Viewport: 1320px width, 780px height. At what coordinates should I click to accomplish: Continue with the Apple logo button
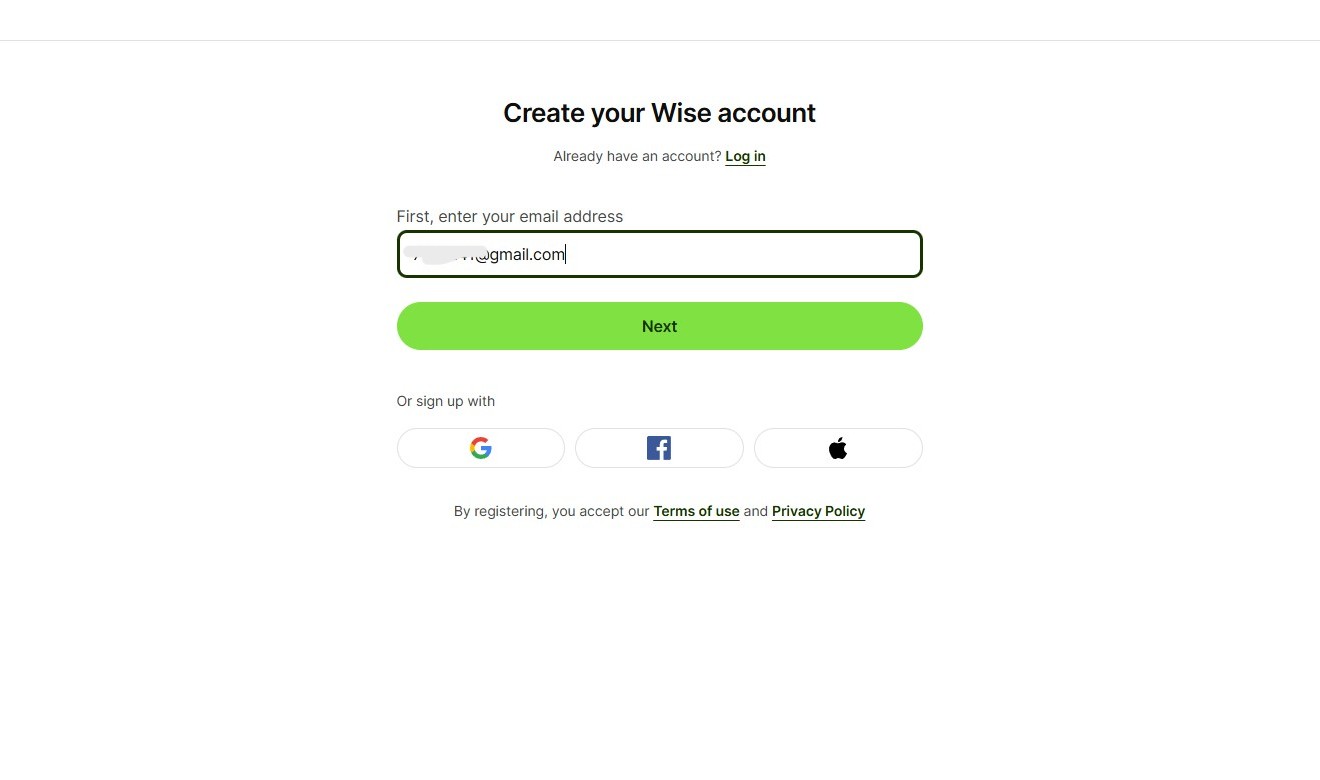pos(838,448)
